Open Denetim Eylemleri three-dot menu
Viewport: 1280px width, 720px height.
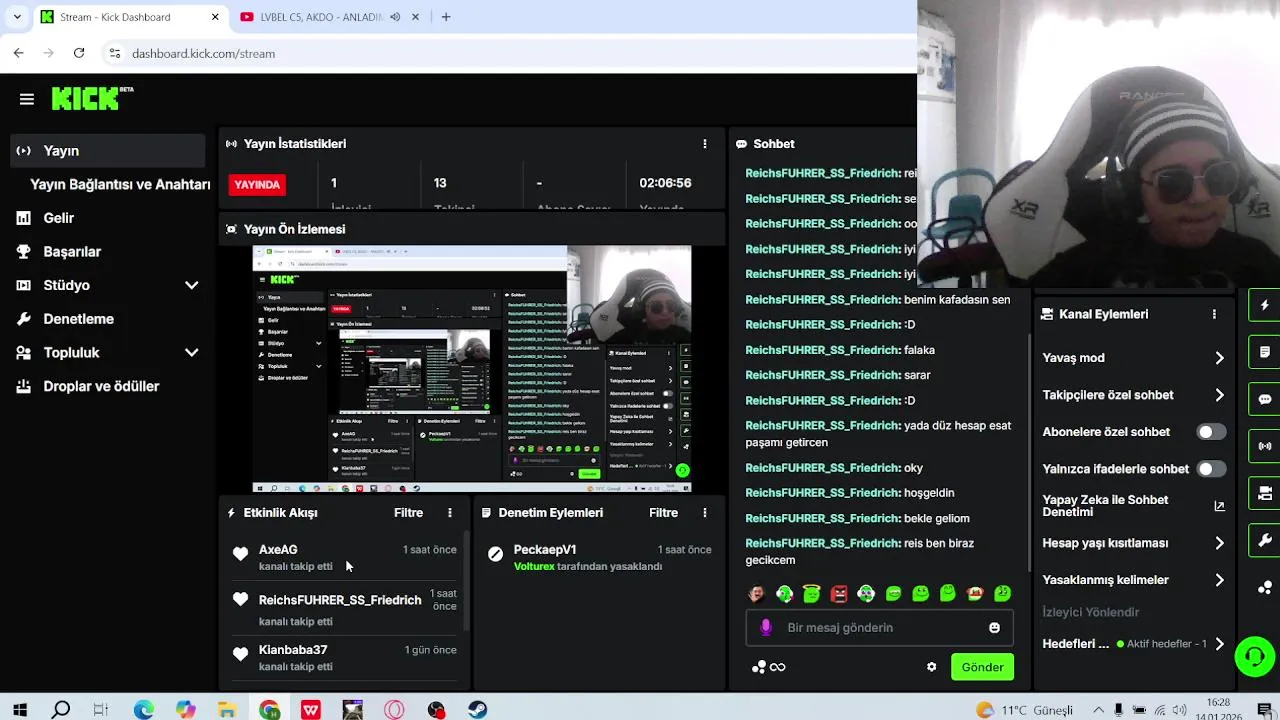705,513
